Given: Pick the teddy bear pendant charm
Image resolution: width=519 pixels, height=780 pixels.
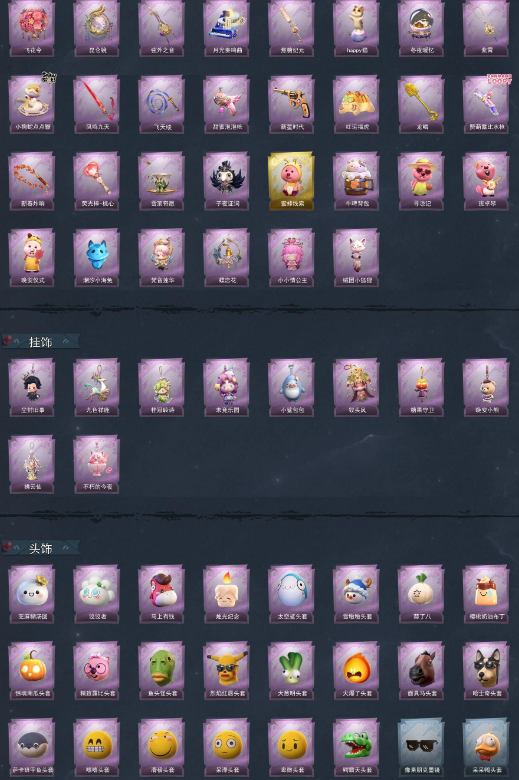Looking at the screenshot, I should point(486,388).
